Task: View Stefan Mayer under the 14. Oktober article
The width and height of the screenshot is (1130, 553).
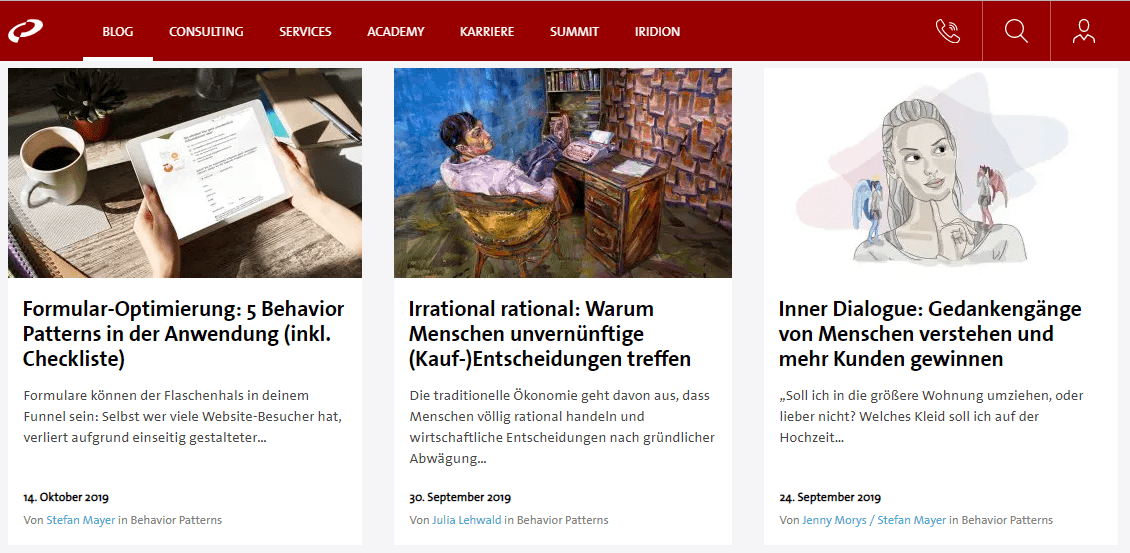Action: 81,520
